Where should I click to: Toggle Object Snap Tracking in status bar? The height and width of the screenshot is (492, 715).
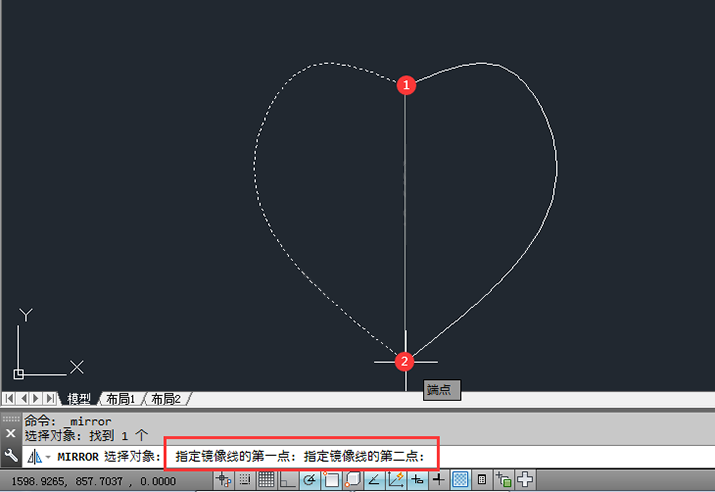(x=374, y=480)
